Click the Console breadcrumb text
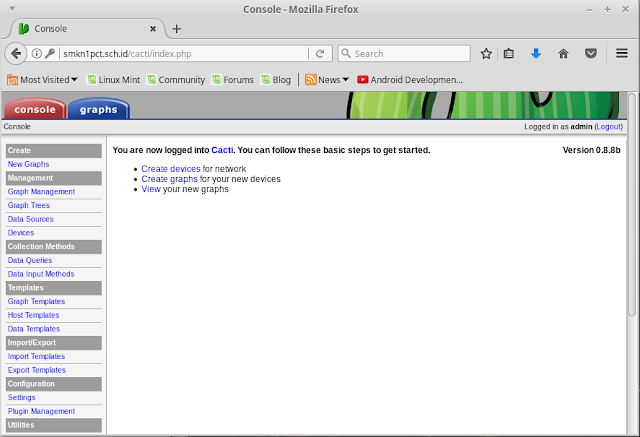 (17, 126)
